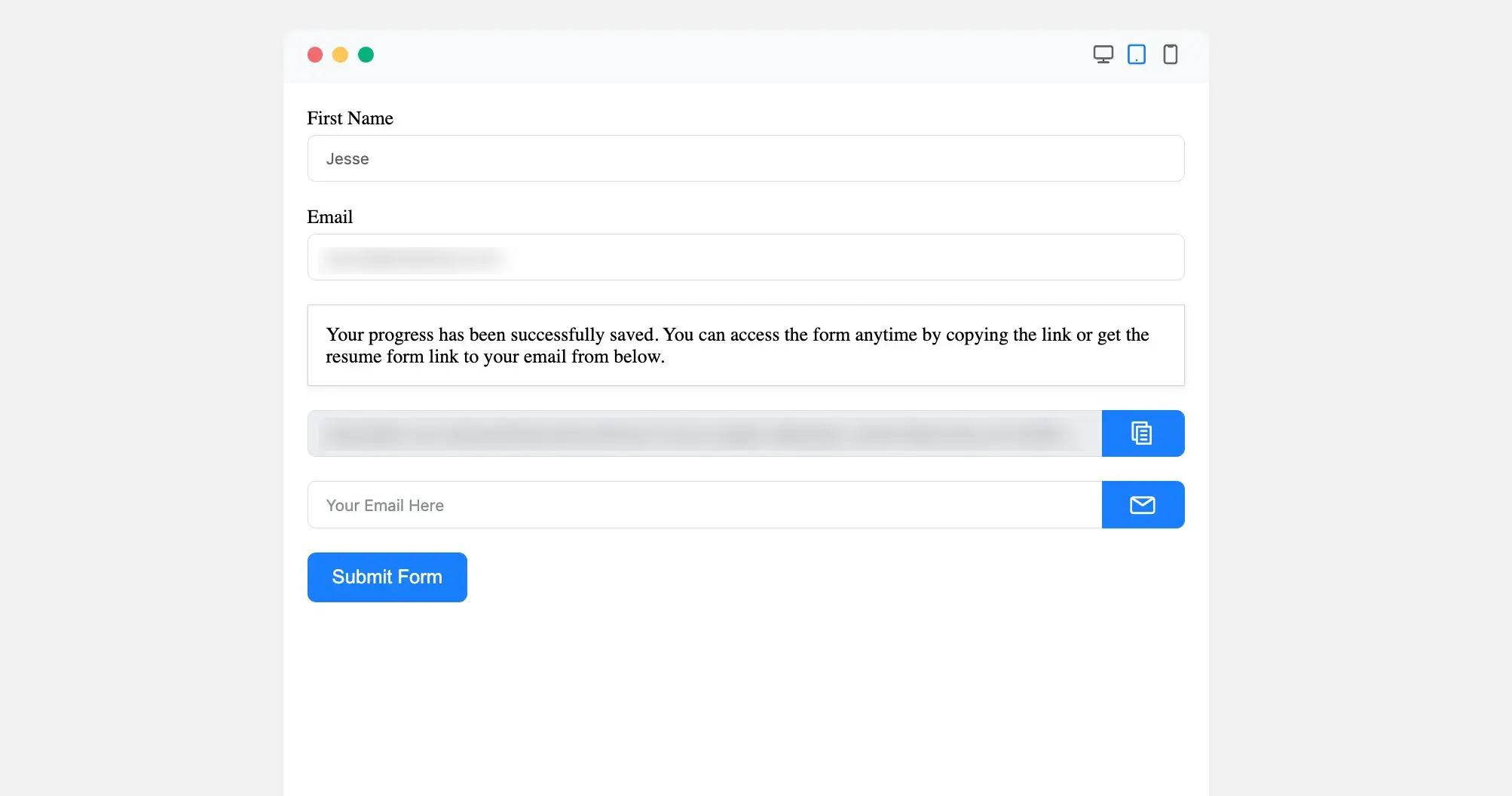This screenshot has width=1512, height=796.
Task: Select the tablet preview icon
Action: point(1136,54)
